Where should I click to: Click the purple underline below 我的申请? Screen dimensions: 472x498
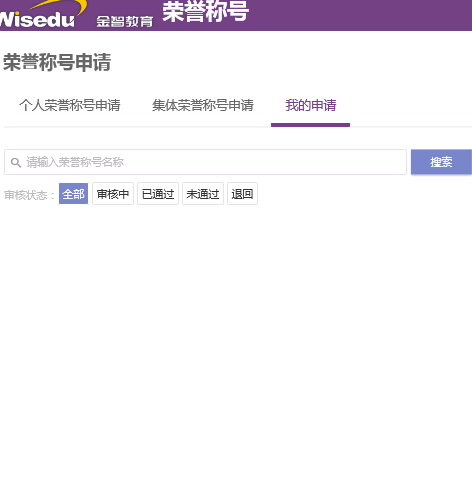point(310,125)
